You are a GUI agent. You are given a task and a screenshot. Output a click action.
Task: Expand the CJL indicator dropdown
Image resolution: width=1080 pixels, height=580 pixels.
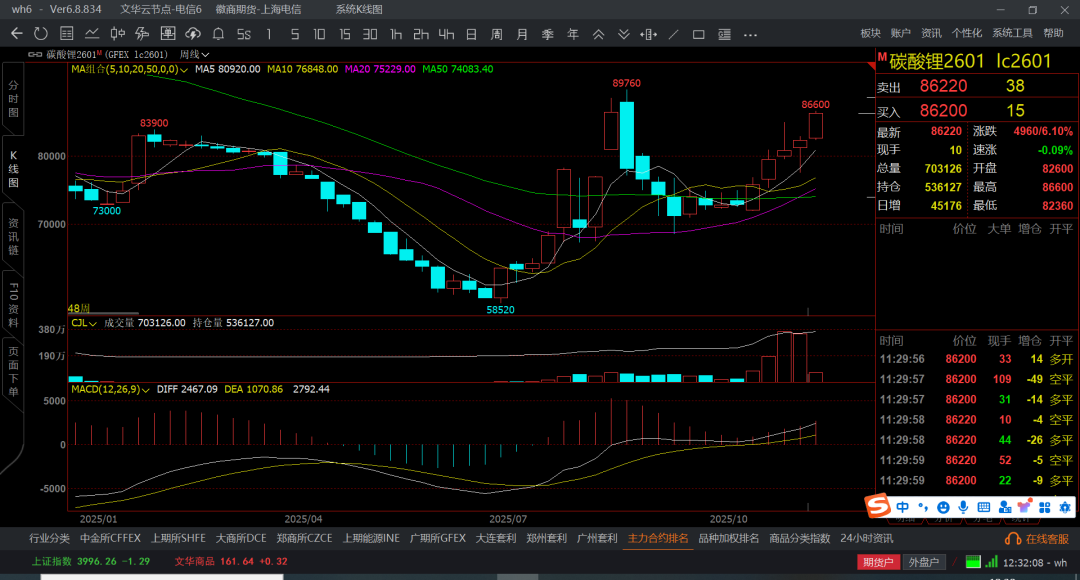93,323
